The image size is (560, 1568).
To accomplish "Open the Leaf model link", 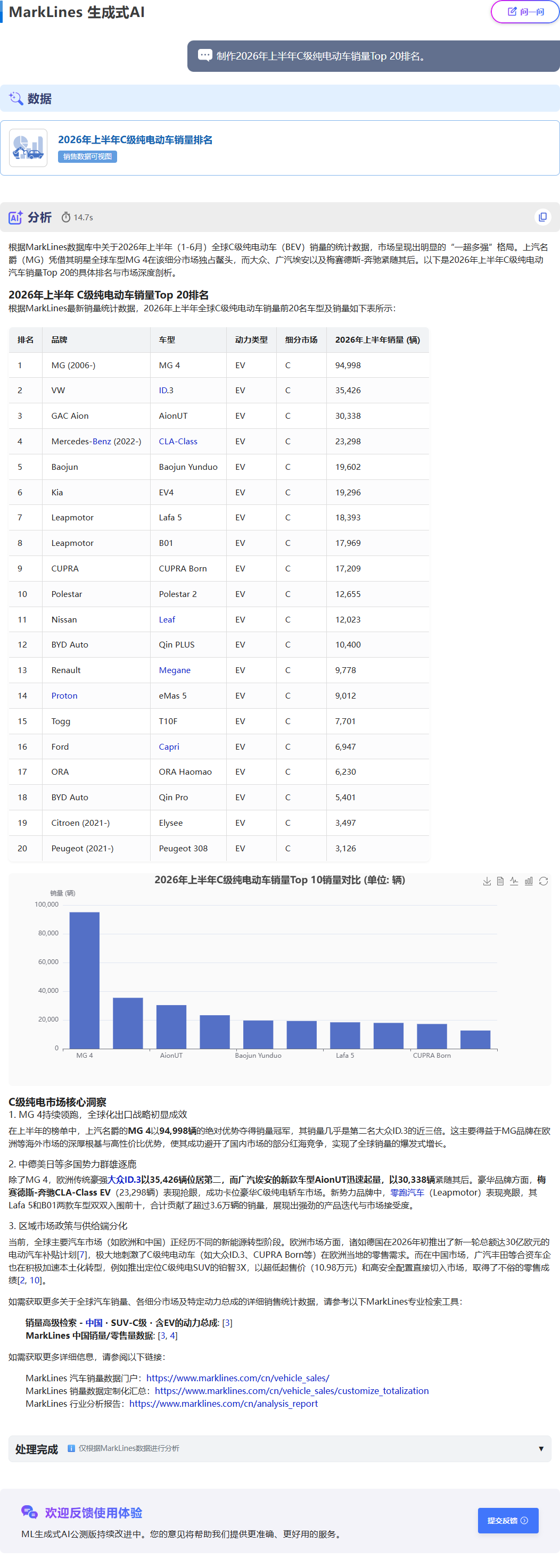I will (x=167, y=620).
